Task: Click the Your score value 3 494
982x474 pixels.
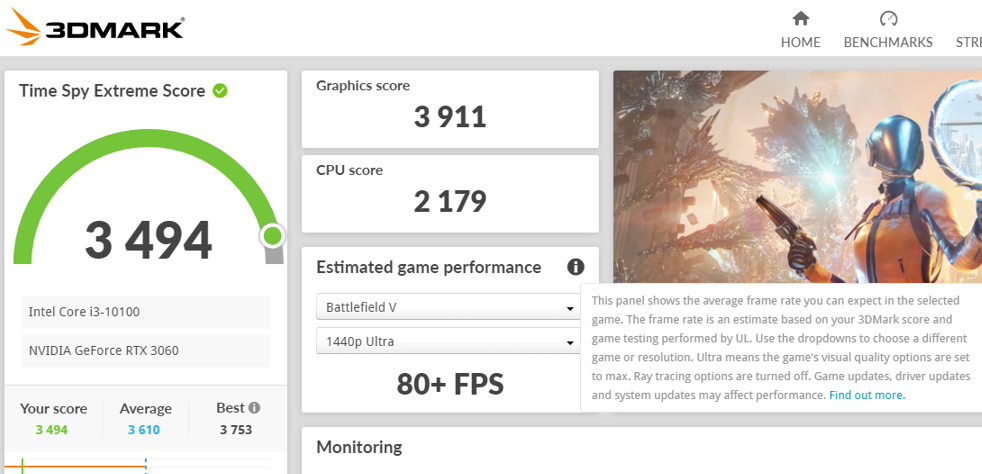Action: click(51, 430)
